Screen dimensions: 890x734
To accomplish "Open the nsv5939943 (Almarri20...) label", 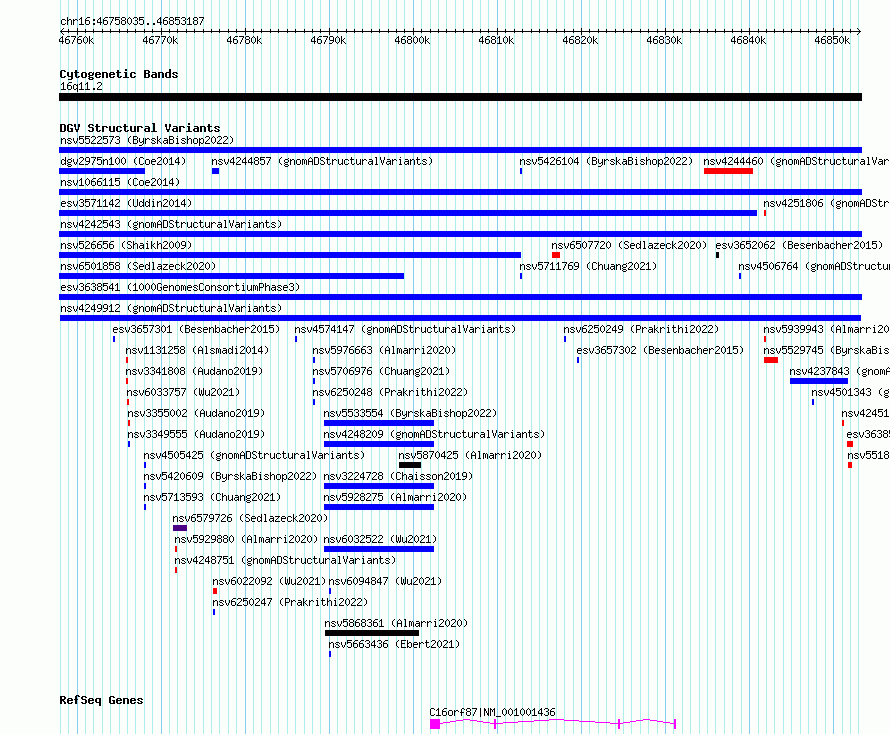I will [826, 329].
